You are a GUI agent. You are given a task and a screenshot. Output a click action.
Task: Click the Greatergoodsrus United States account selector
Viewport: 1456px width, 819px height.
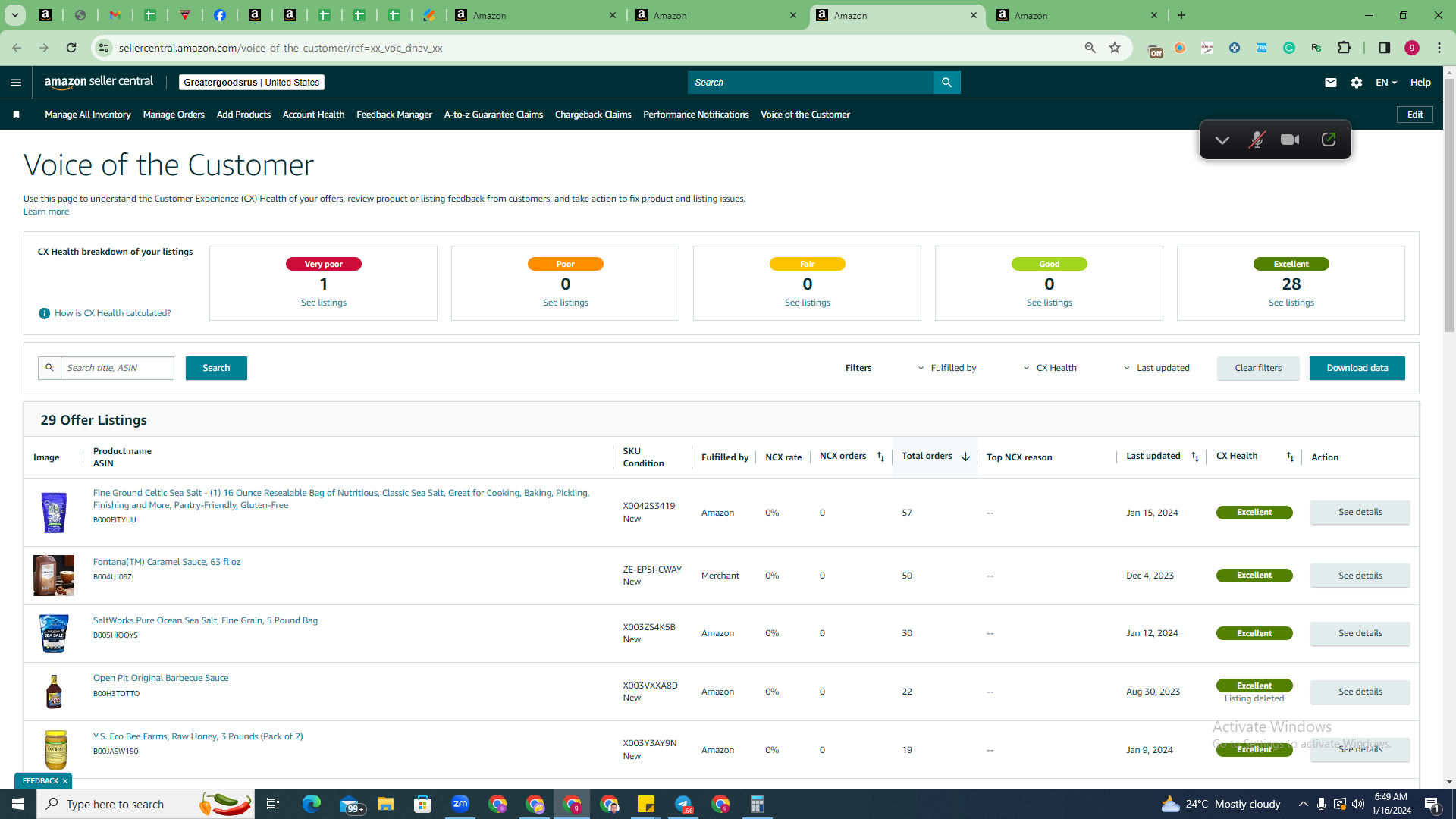tap(252, 83)
